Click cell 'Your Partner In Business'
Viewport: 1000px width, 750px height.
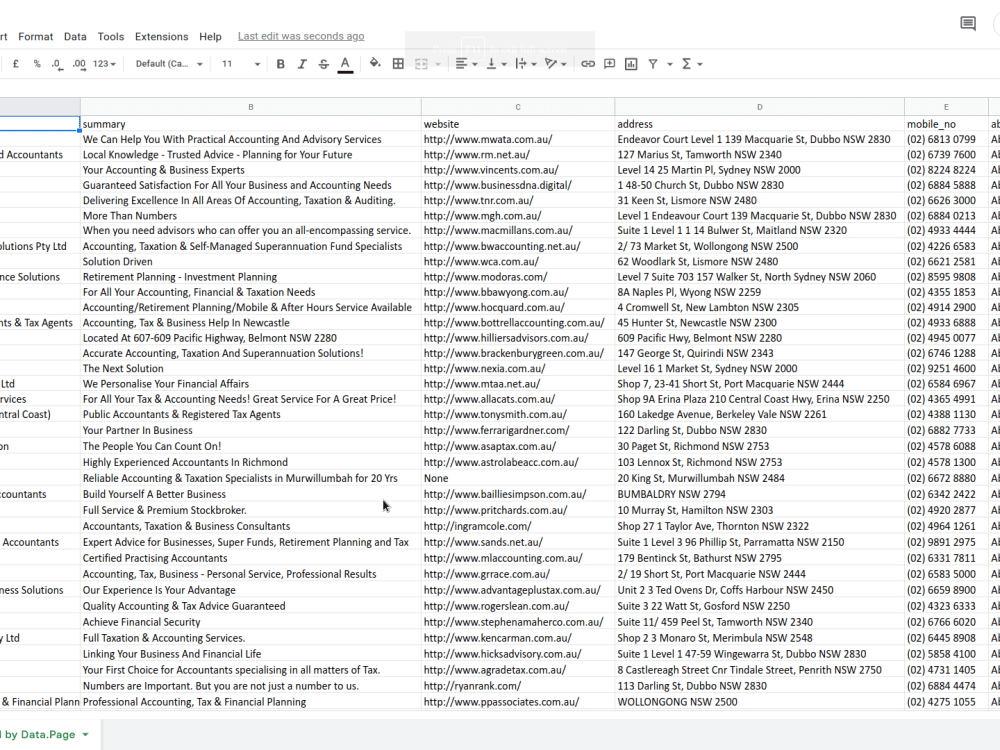point(251,430)
